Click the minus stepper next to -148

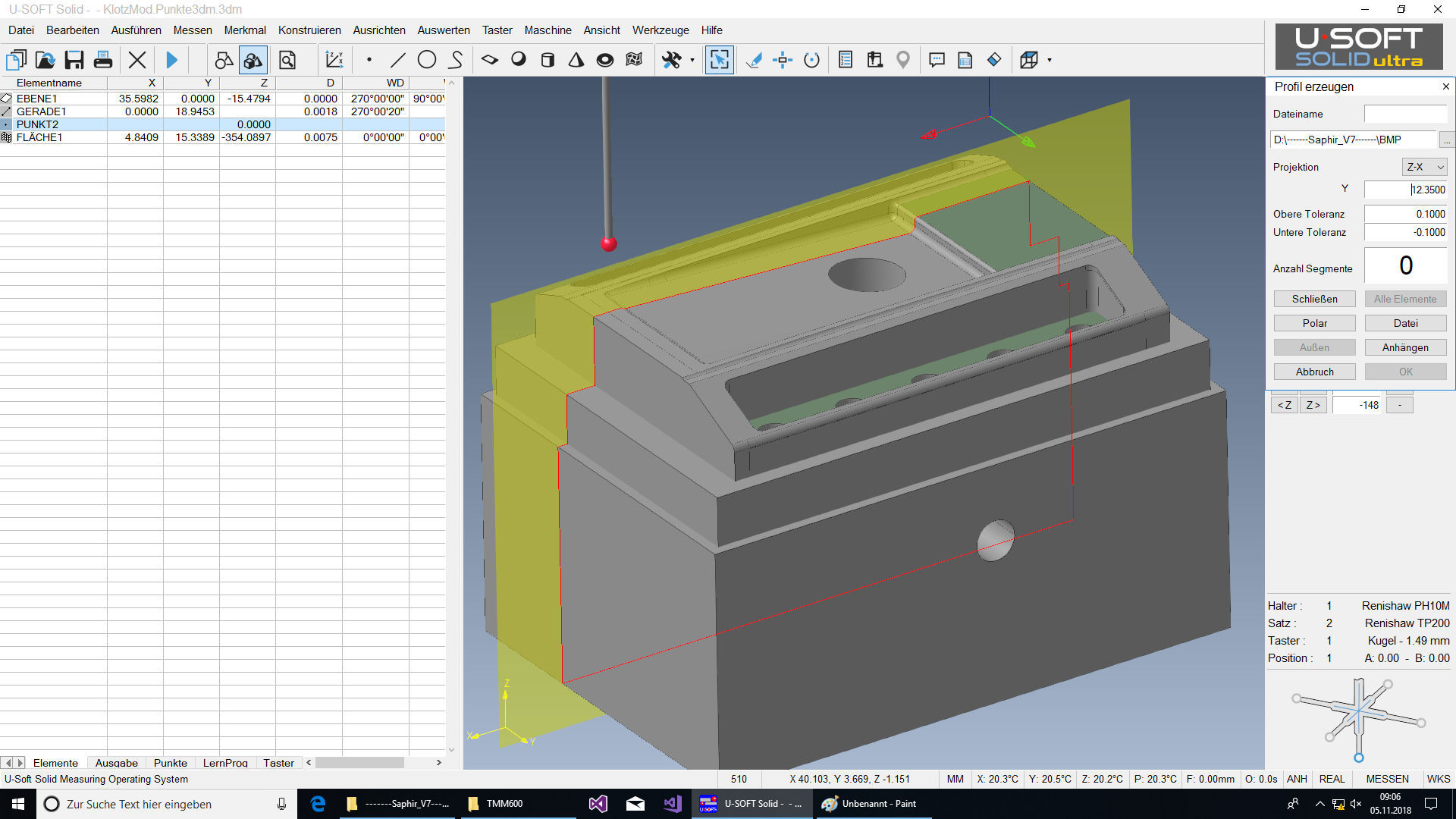pos(1398,404)
